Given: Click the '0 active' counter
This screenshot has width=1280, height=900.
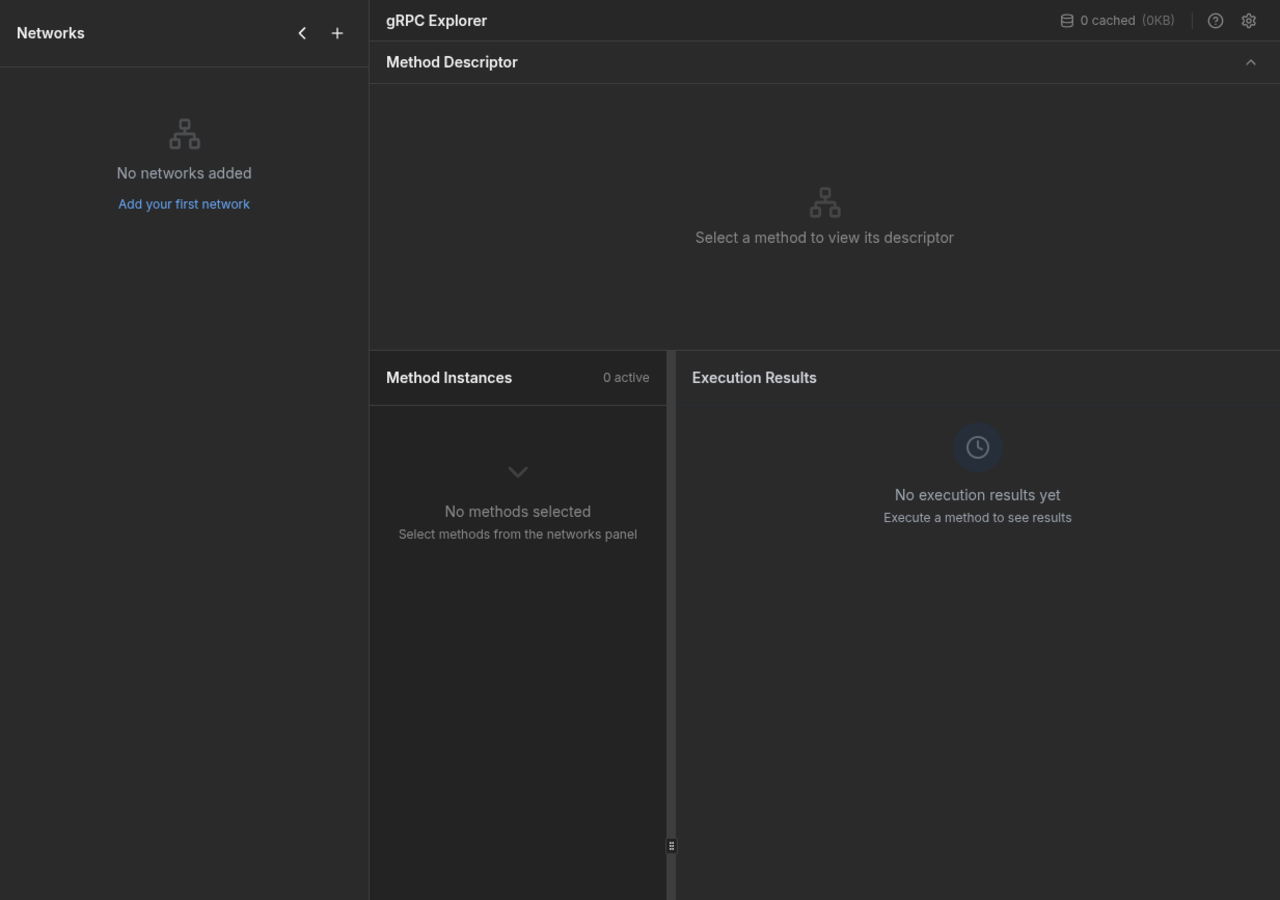Looking at the screenshot, I should tap(626, 378).
